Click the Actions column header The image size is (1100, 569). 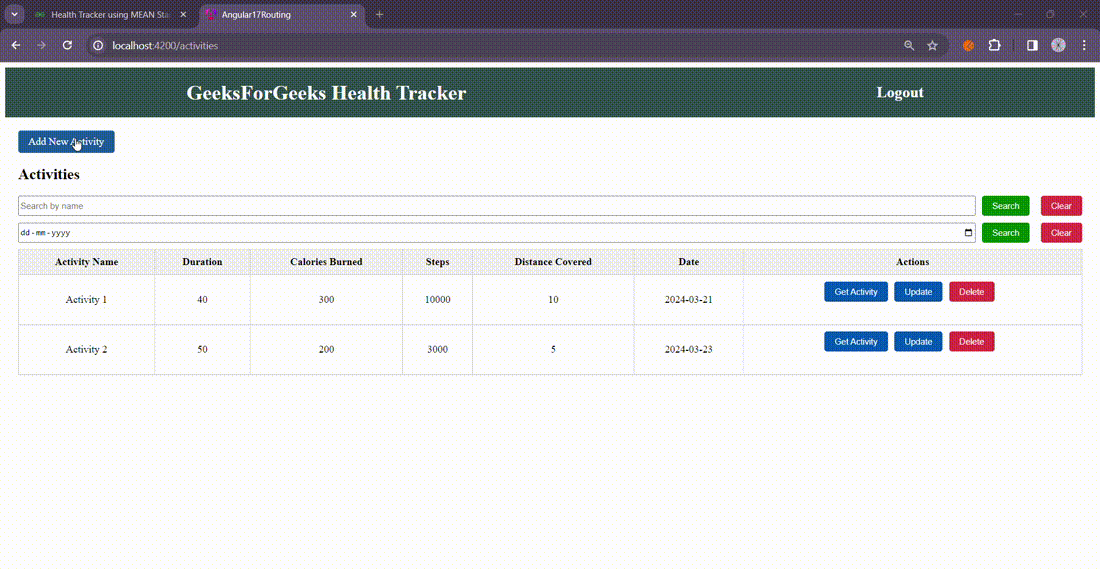pos(913,262)
